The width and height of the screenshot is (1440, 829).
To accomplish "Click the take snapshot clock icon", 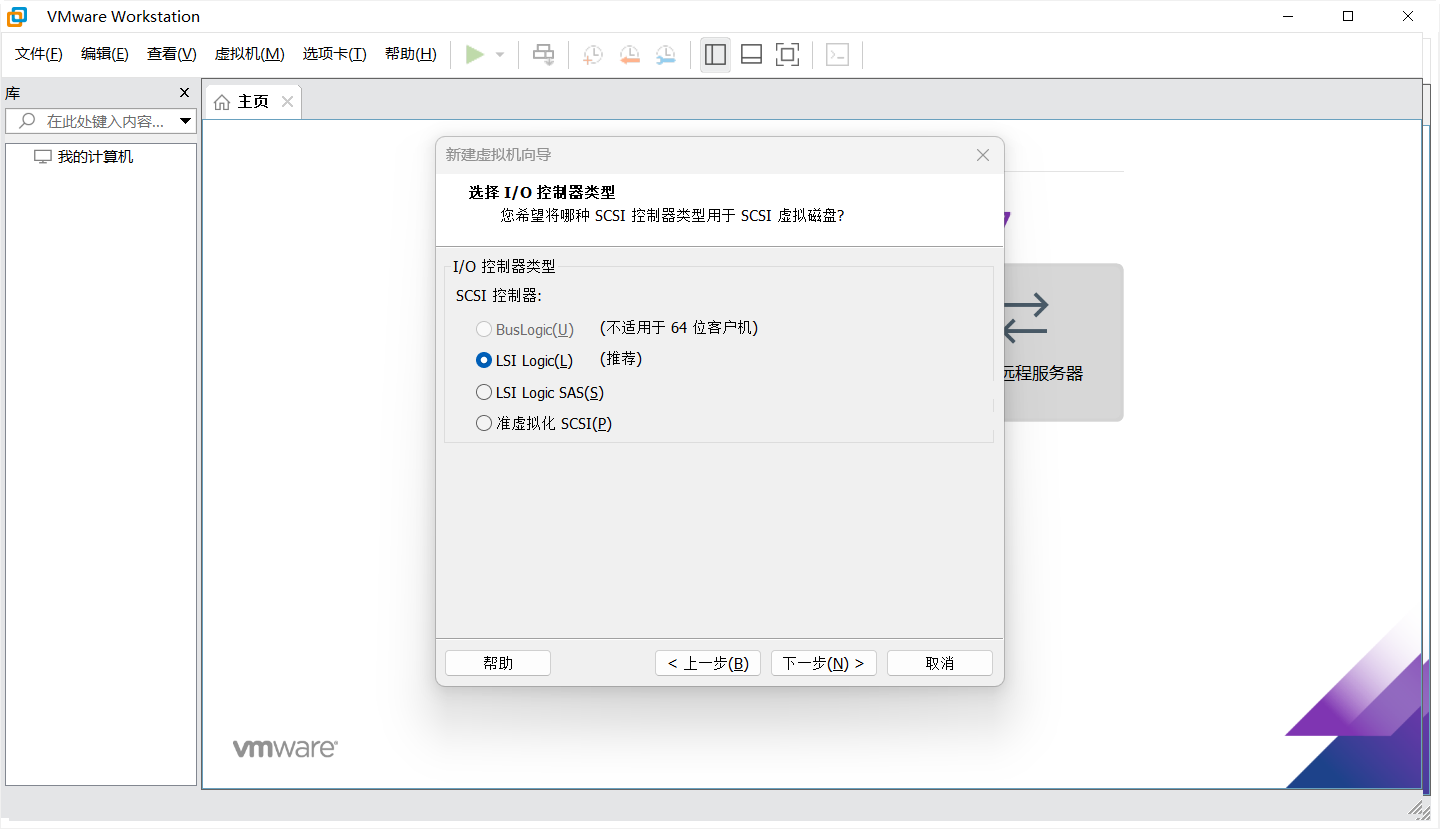I will click(x=593, y=55).
